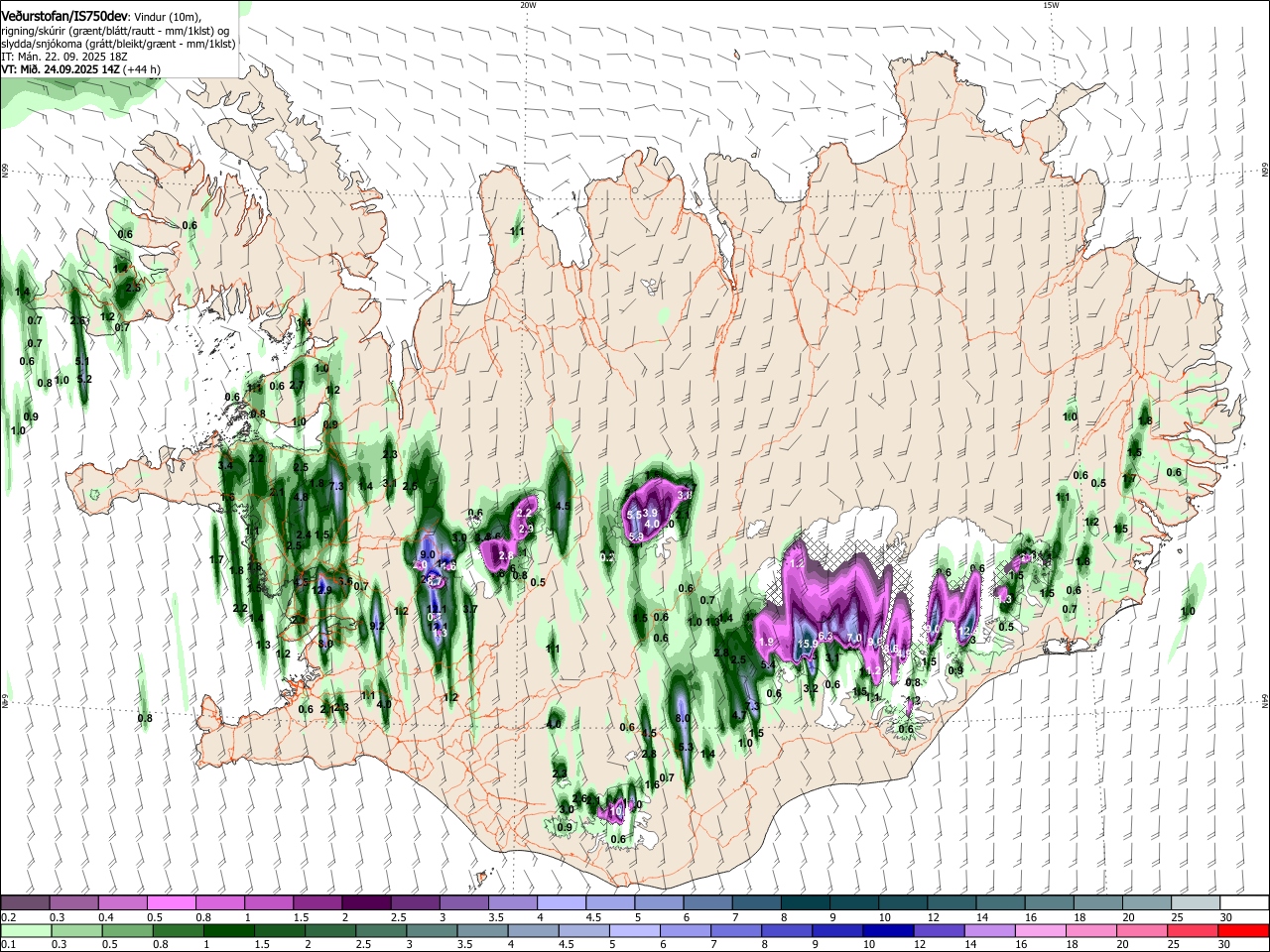Image resolution: width=1270 pixels, height=952 pixels.
Task: Click the Veðurstofan/IS750dev title text
Action: coord(64,17)
